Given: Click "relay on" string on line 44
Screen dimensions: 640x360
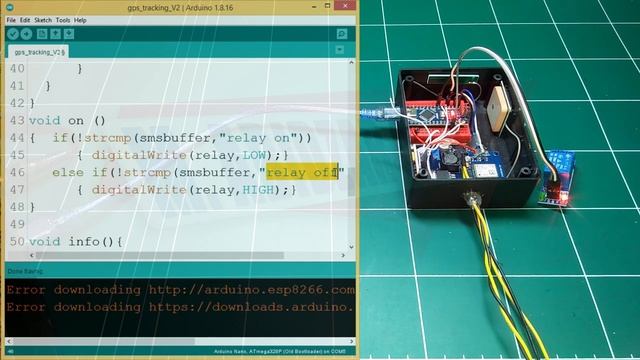Looking at the screenshot, I should point(258,138).
